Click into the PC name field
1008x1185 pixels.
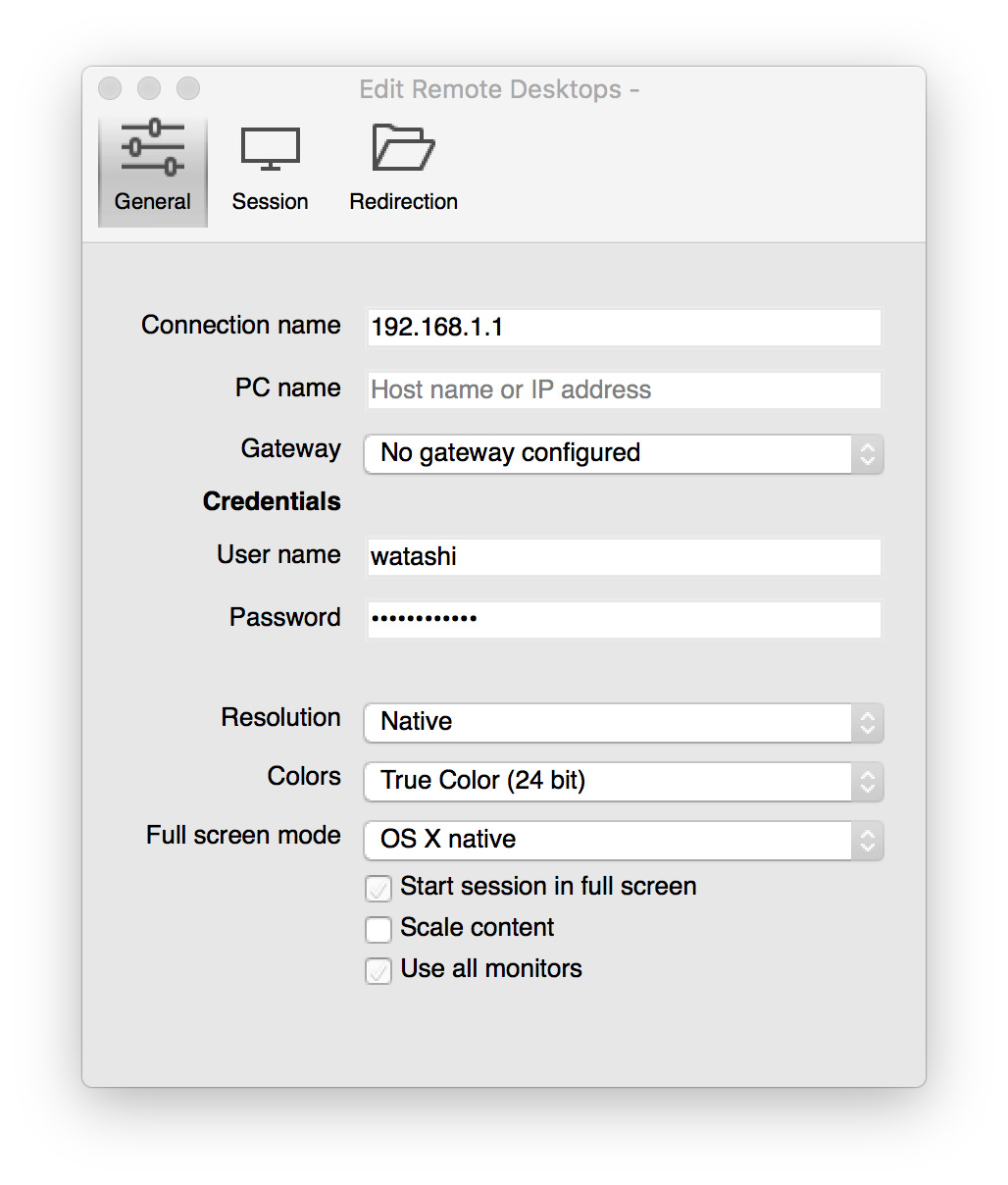625,390
